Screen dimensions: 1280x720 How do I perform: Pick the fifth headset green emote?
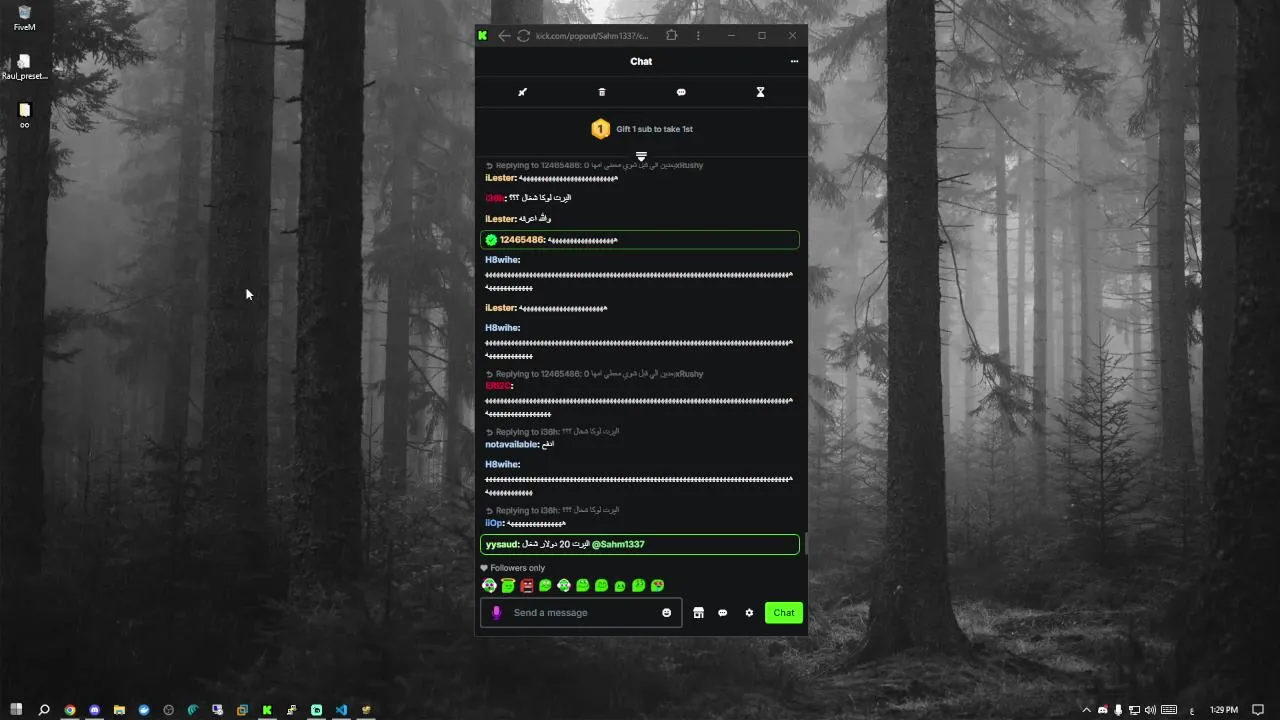click(x=564, y=586)
